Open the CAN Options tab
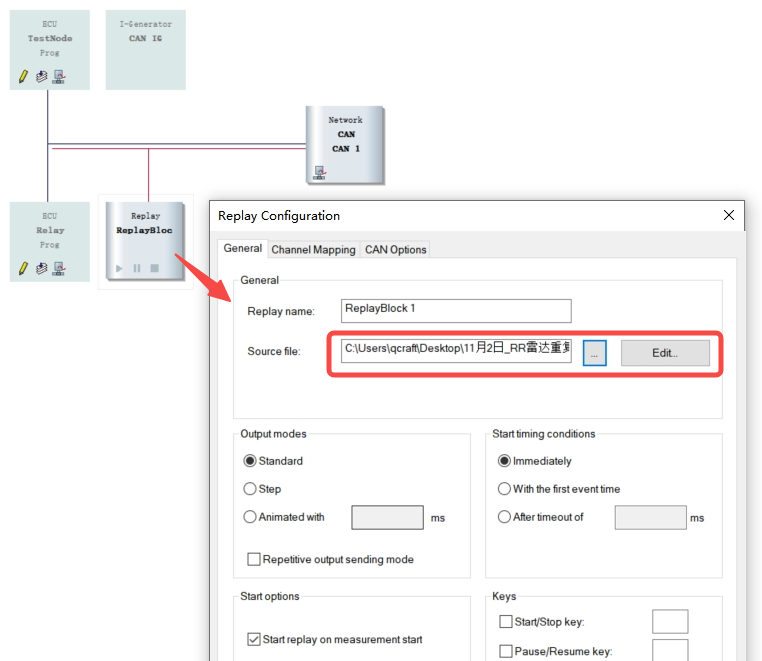 click(395, 249)
